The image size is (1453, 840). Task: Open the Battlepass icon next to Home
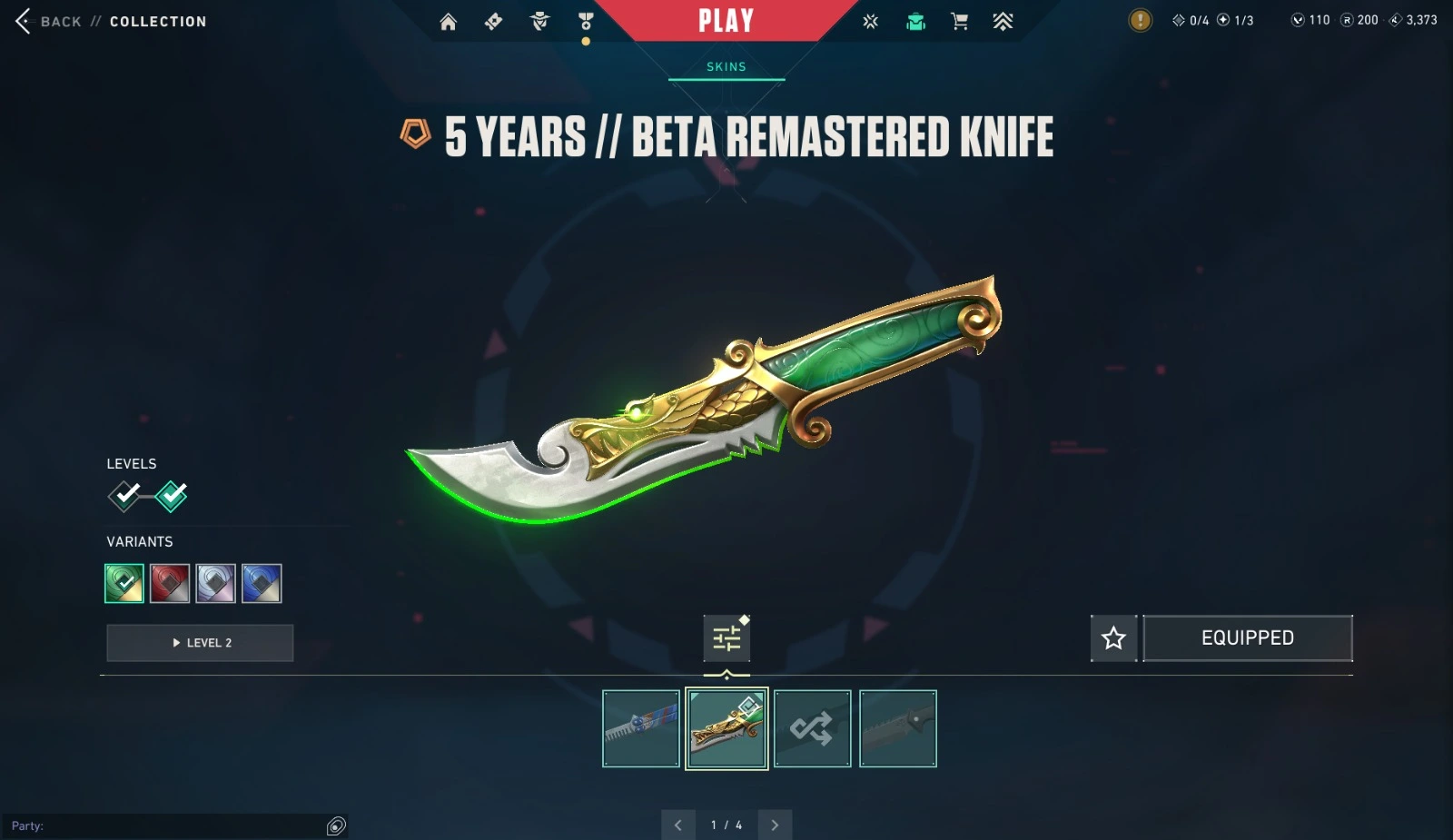(494, 21)
